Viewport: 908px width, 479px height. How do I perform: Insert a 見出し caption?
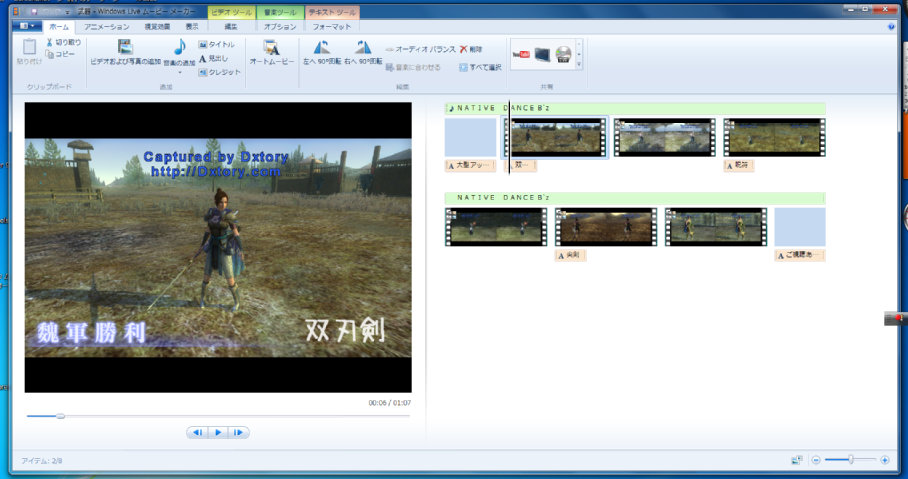[x=213, y=58]
